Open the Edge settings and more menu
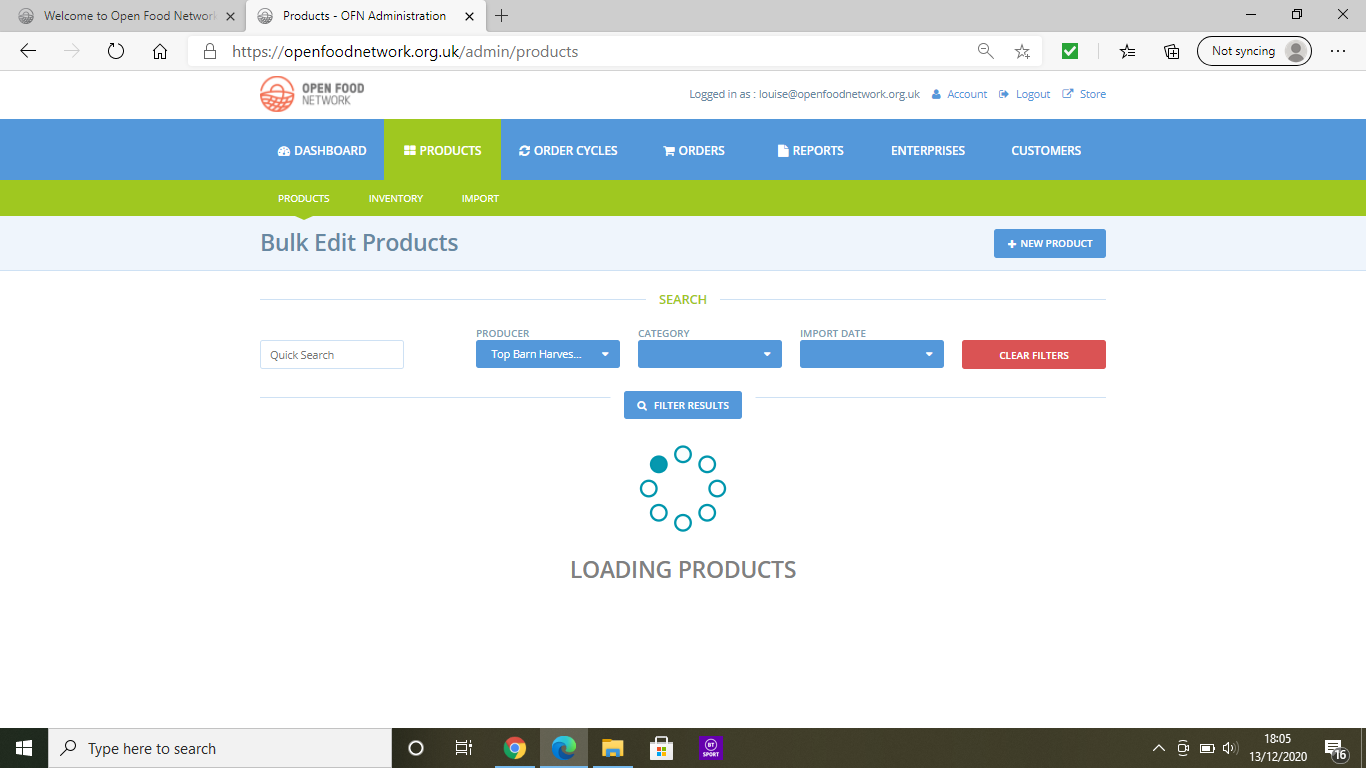The image size is (1366, 768). [1338, 51]
